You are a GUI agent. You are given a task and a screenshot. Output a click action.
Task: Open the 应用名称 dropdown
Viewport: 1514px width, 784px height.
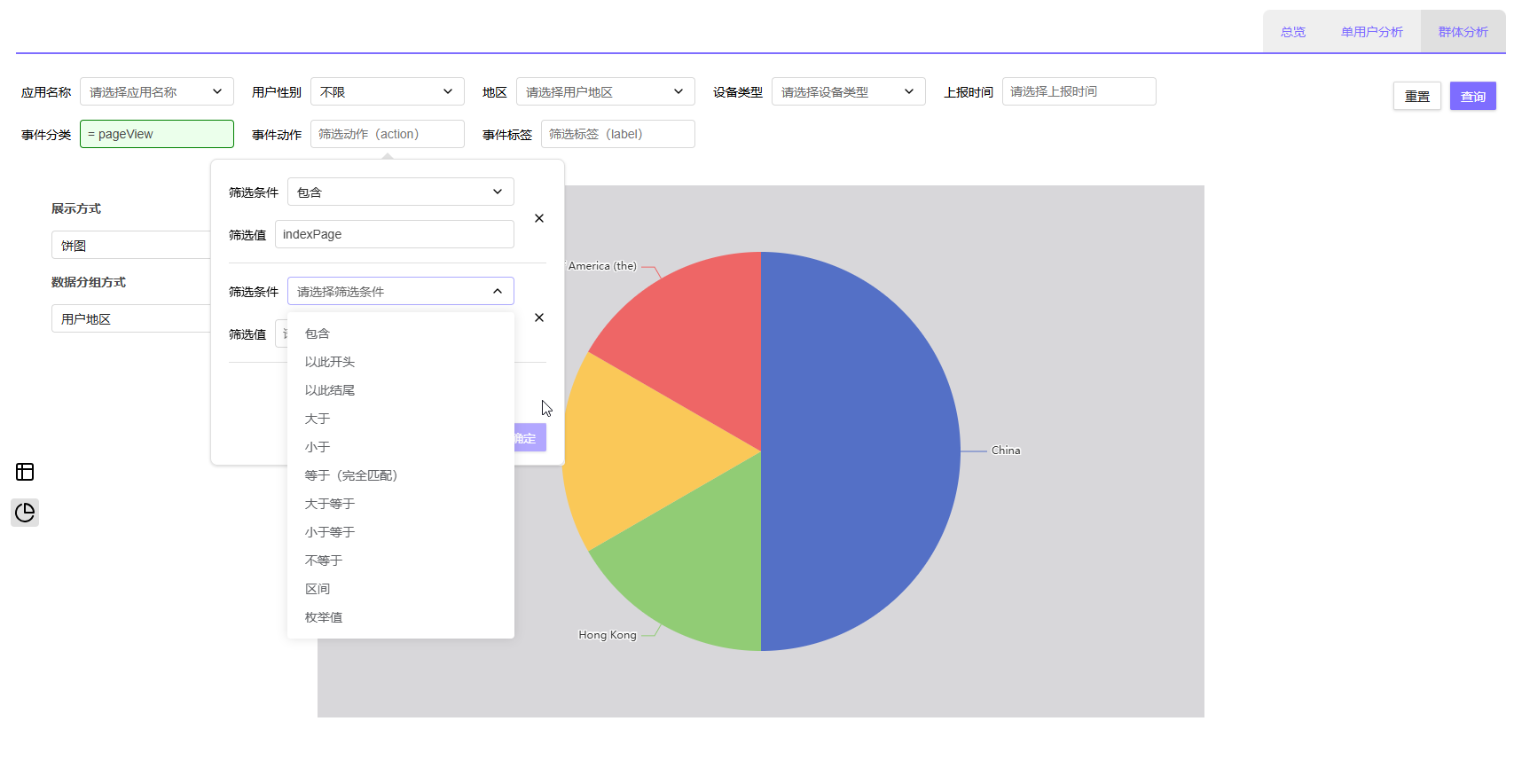click(157, 91)
